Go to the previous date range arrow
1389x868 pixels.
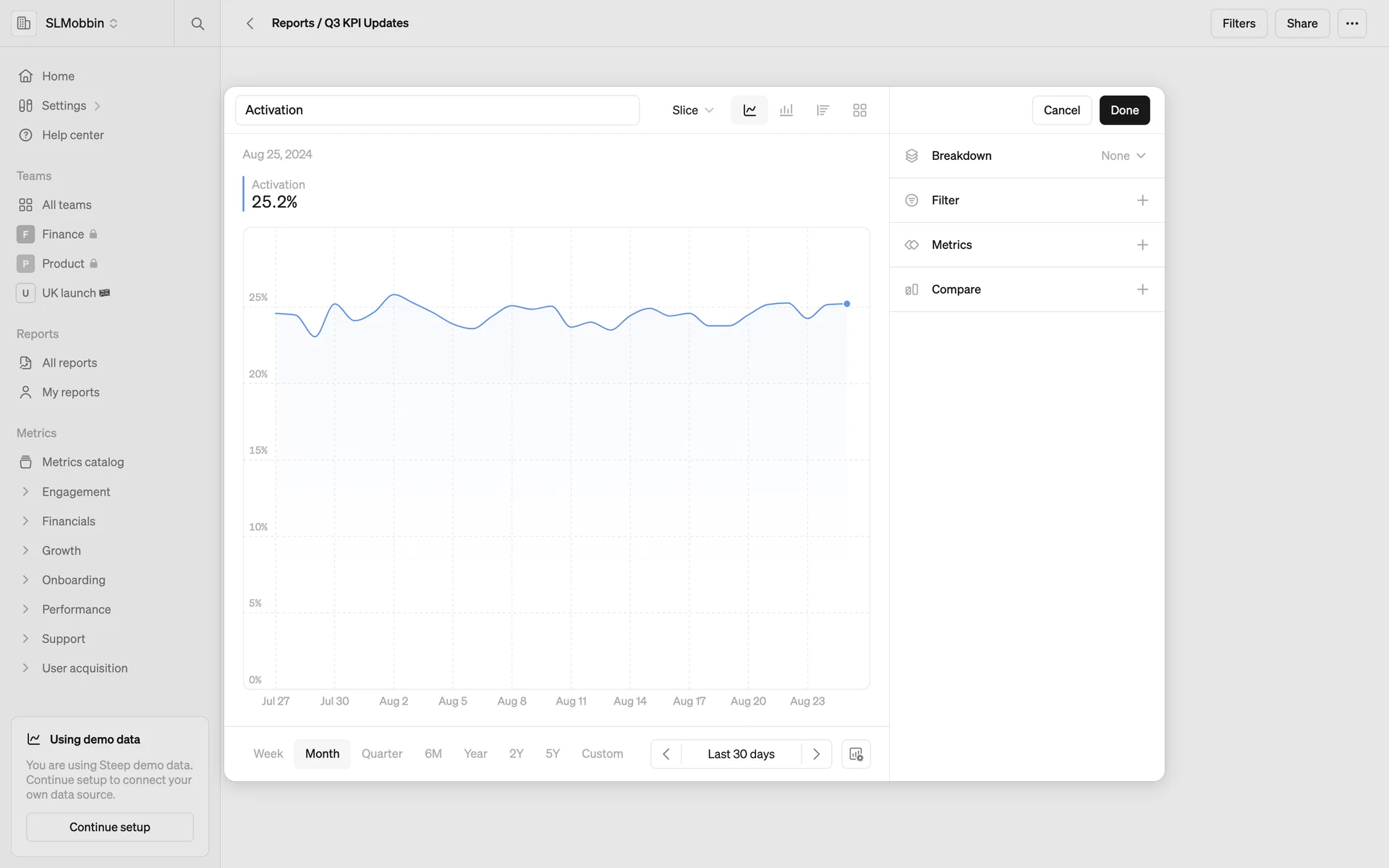click(x=666, y=754)
